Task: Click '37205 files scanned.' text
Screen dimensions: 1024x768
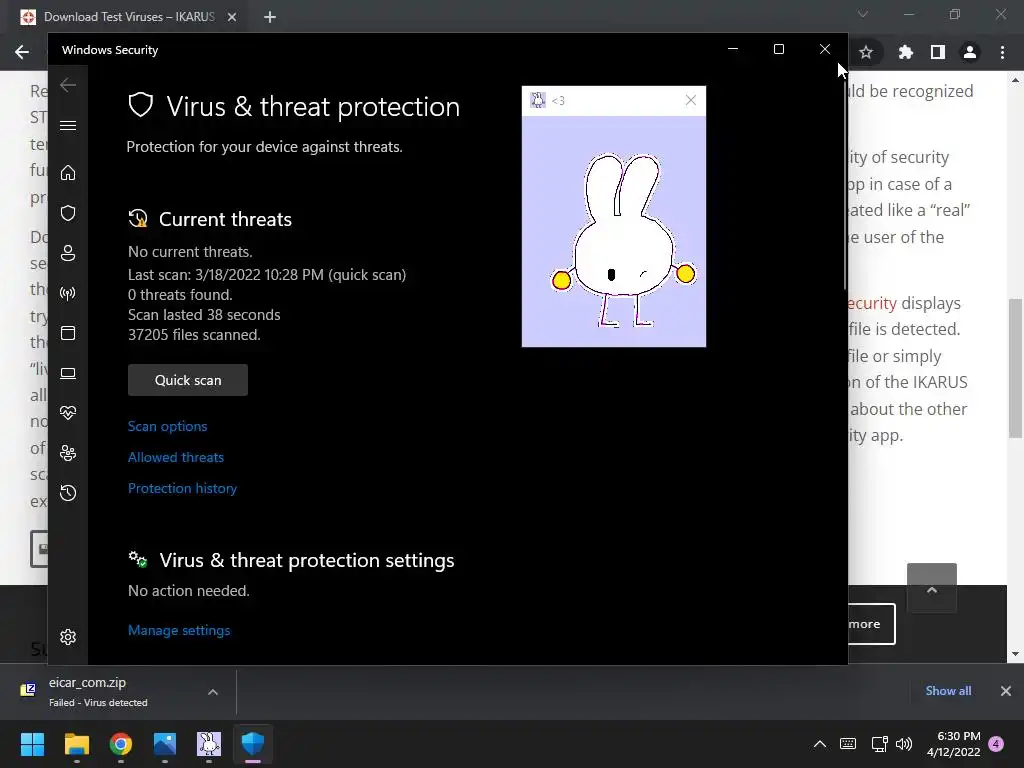Action: pos(194,335)
